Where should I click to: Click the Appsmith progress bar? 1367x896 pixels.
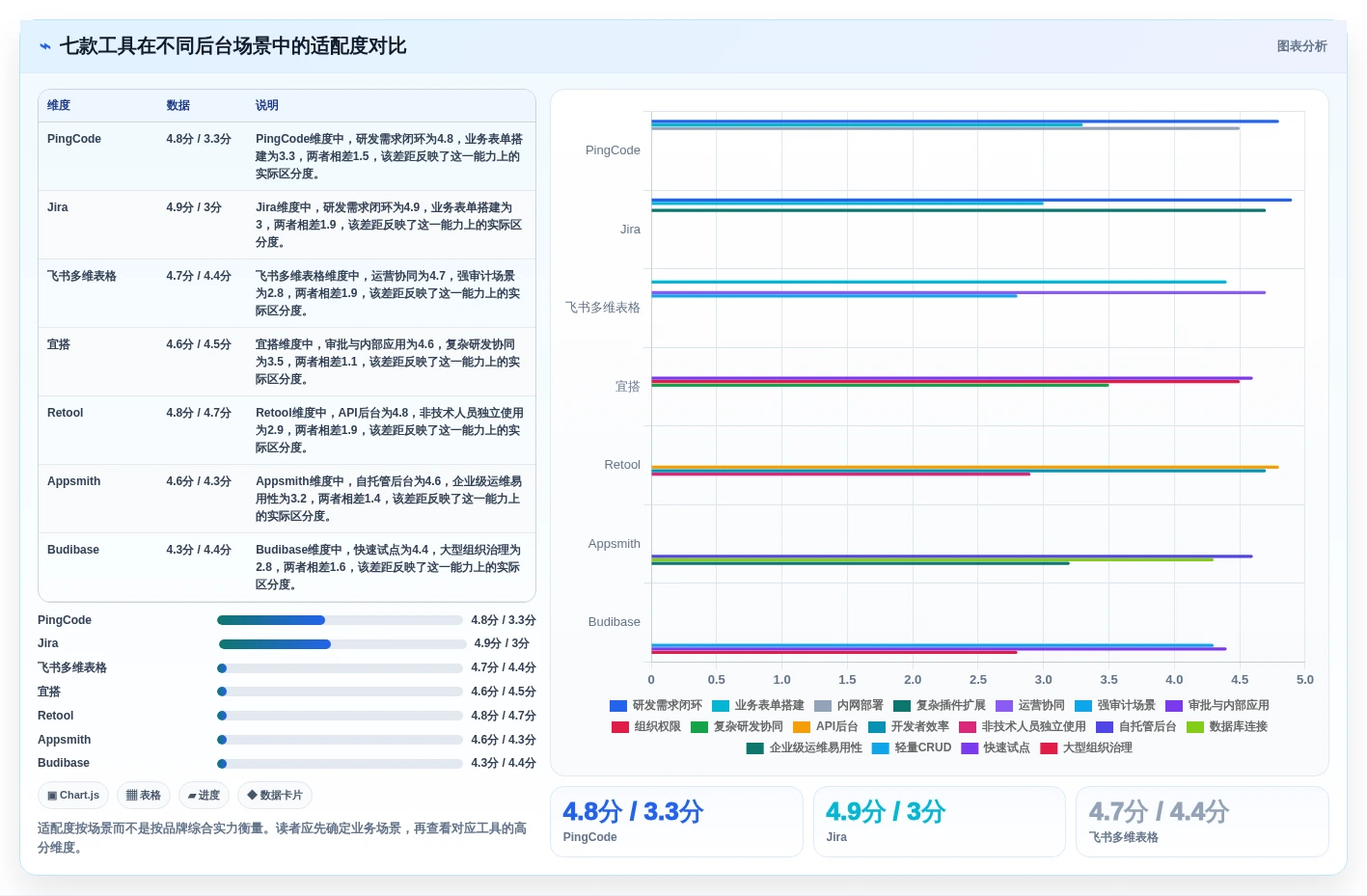(x=340, y=740)
